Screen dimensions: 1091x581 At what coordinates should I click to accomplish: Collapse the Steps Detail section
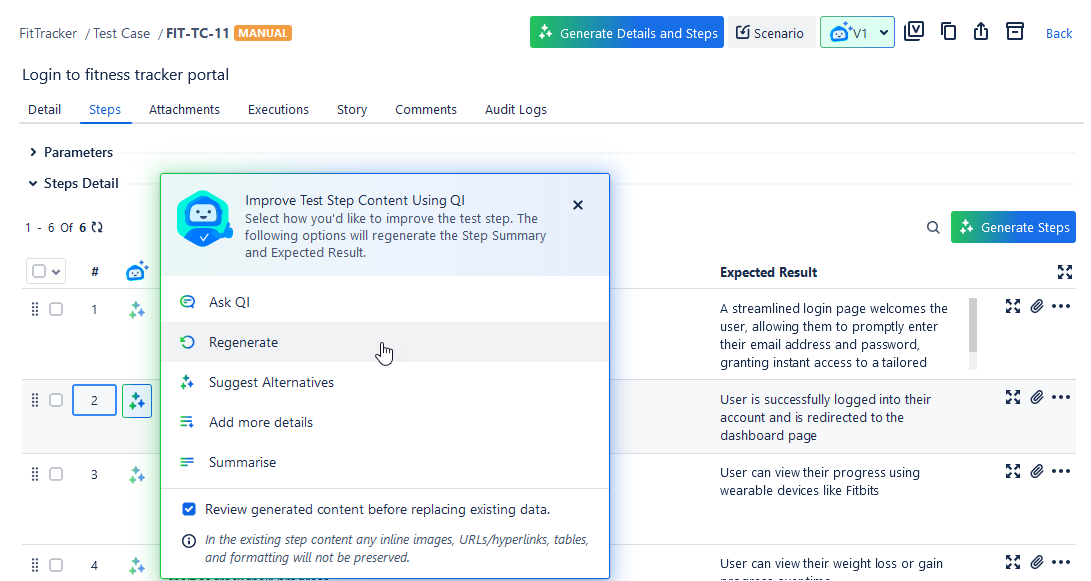[x=33, y=184]
